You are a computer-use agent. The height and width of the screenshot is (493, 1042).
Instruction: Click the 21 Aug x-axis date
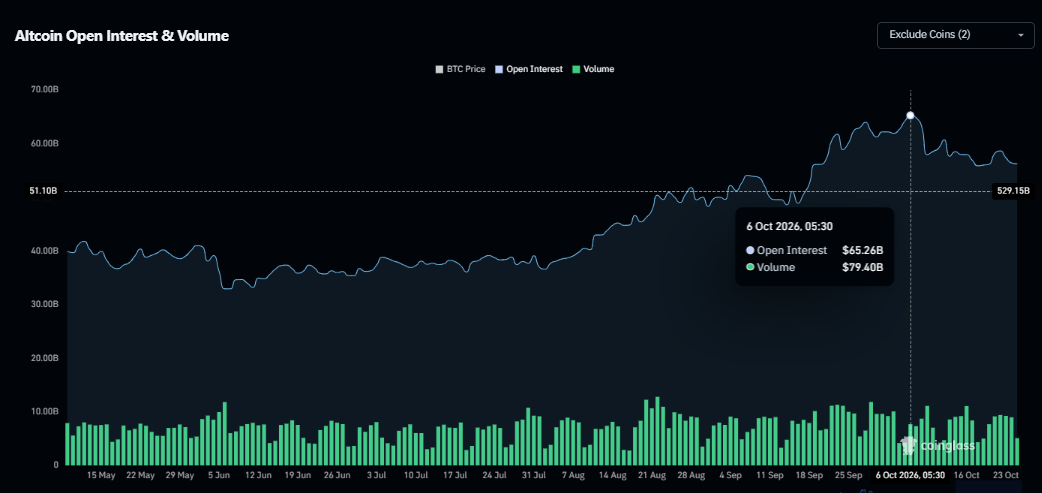coord(652,476)
